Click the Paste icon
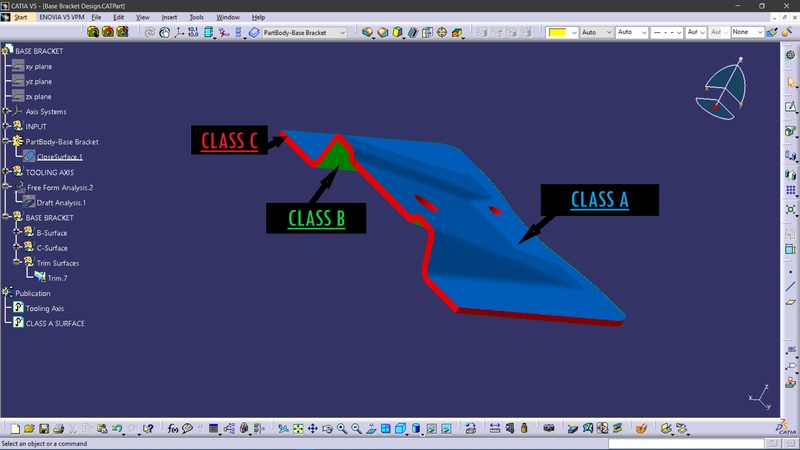Viewport: 800px width, 450px height. pos(102,429)
